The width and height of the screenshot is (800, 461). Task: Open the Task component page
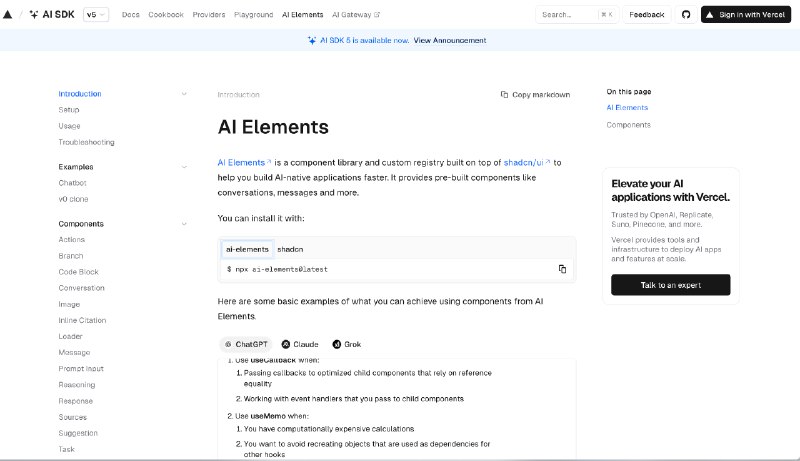coord(66,449)
